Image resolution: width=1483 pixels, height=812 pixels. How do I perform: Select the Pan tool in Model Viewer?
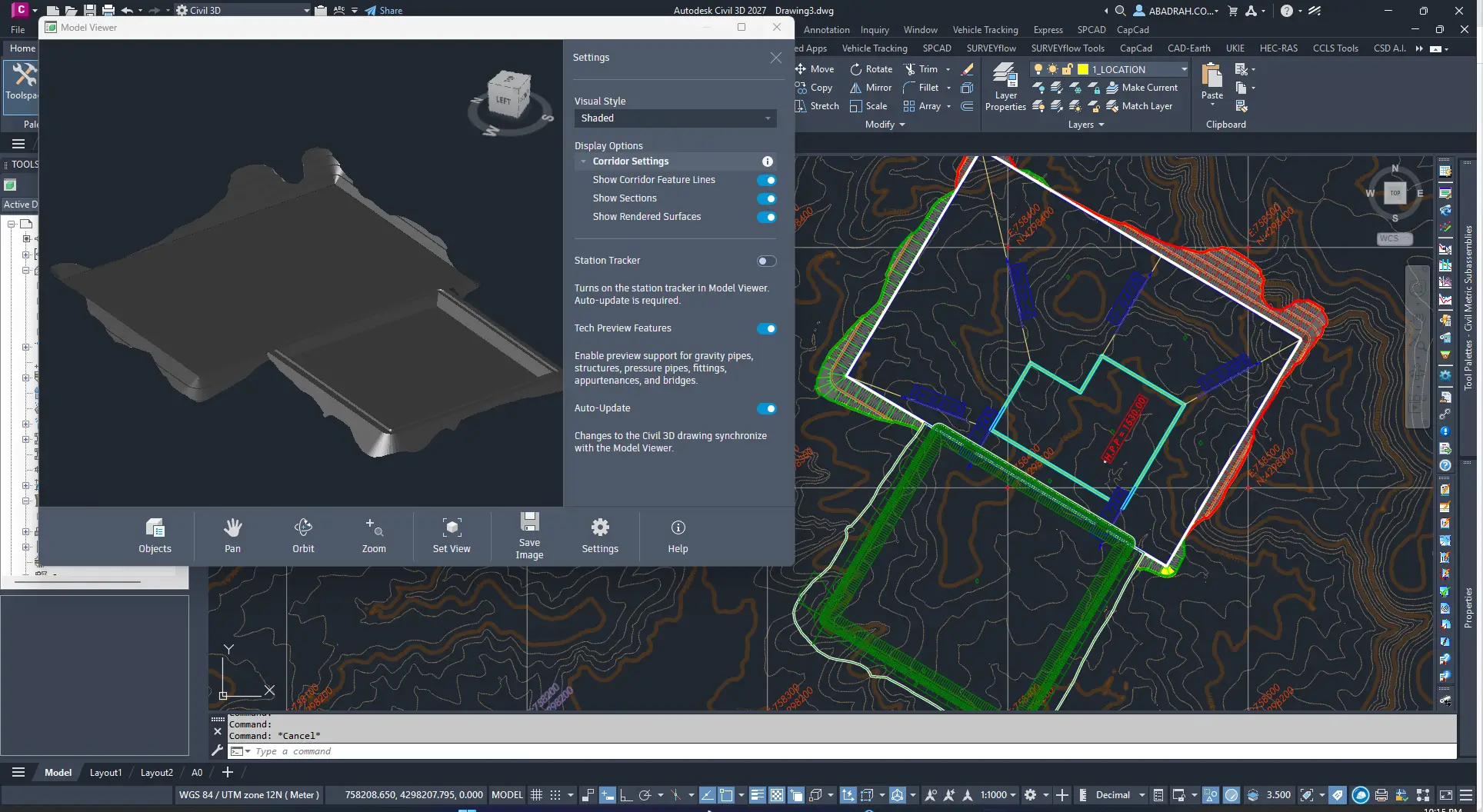tap(232, 535)
